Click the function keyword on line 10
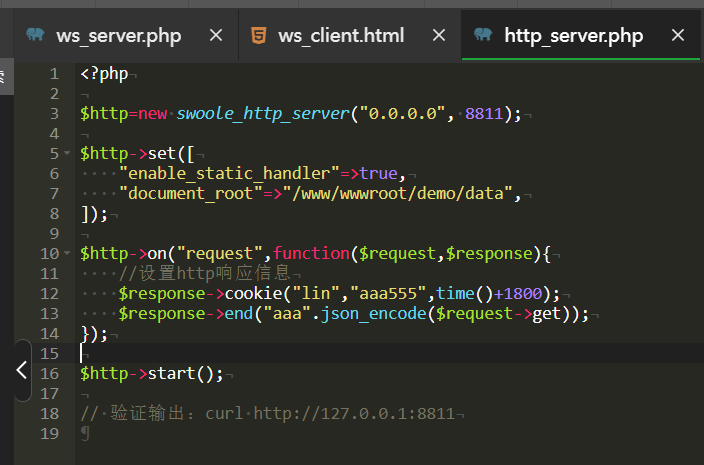Image resolution: width=704 pixels, height=465 pixels. [311, 253]
